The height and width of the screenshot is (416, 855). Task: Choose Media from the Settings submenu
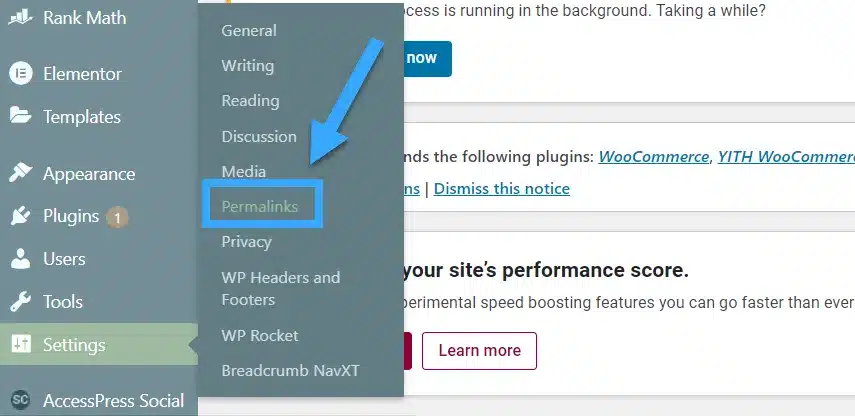[243, 171]
